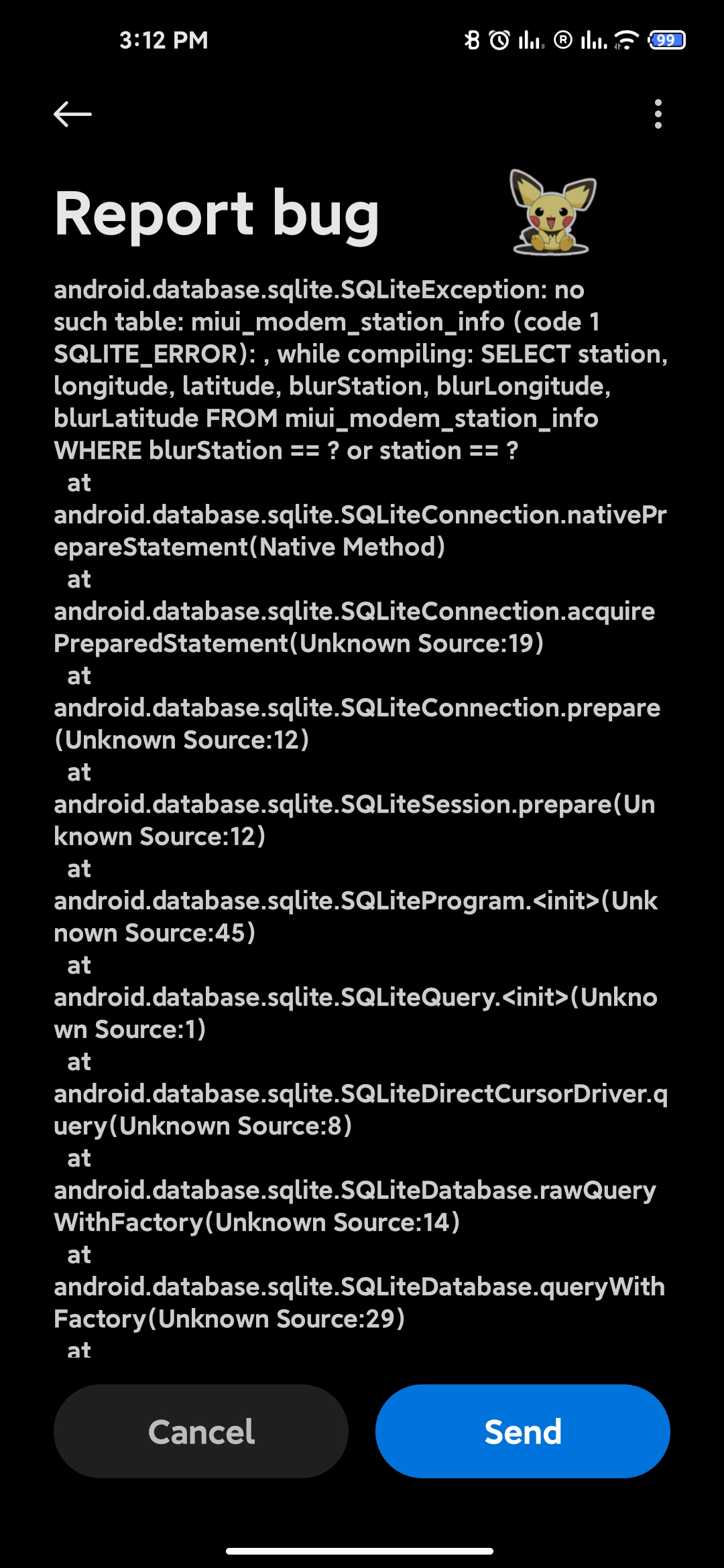Tap the alarm clock status icon
The height and width of the screenshot is (1568, 724).
click(499, 40)
